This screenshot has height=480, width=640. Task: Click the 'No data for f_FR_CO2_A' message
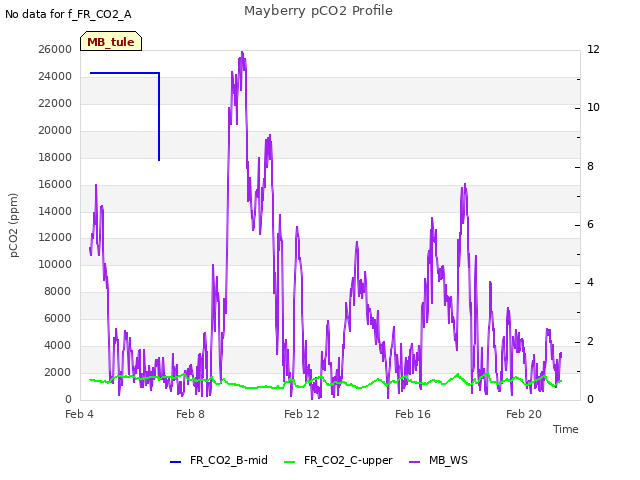pyautogui.click(x=68, y=14)
